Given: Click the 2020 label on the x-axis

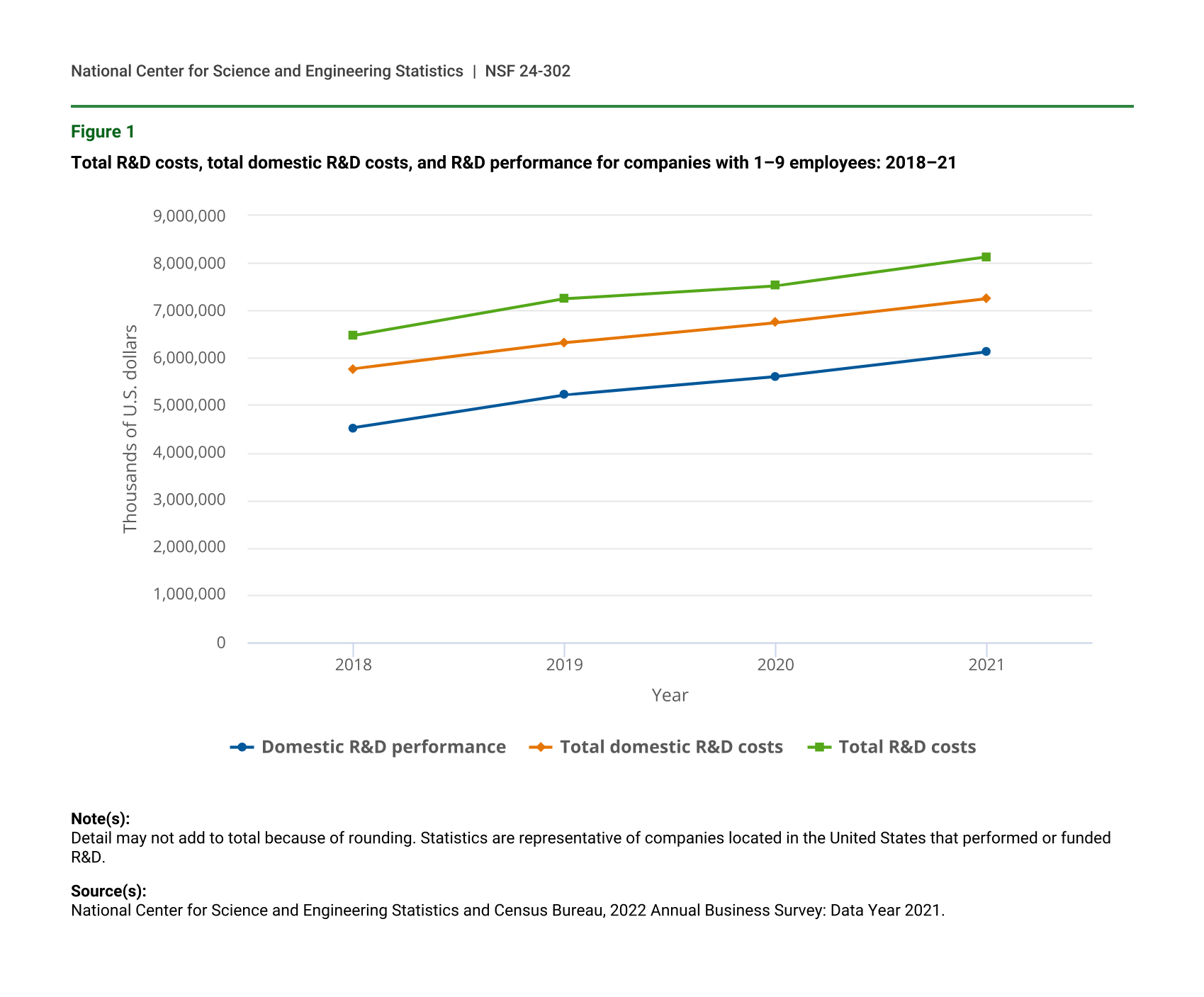Looking at the screenshot, I should [775, 665].
